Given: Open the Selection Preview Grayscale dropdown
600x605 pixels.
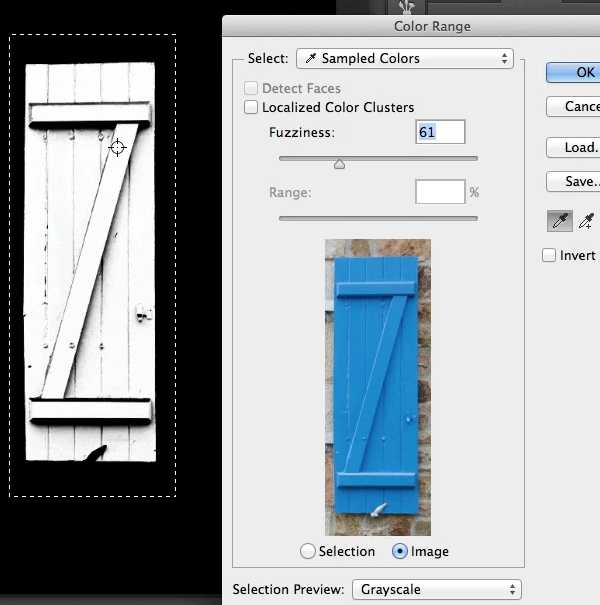Looking at the screenshot, I should [x=436, y=589].
